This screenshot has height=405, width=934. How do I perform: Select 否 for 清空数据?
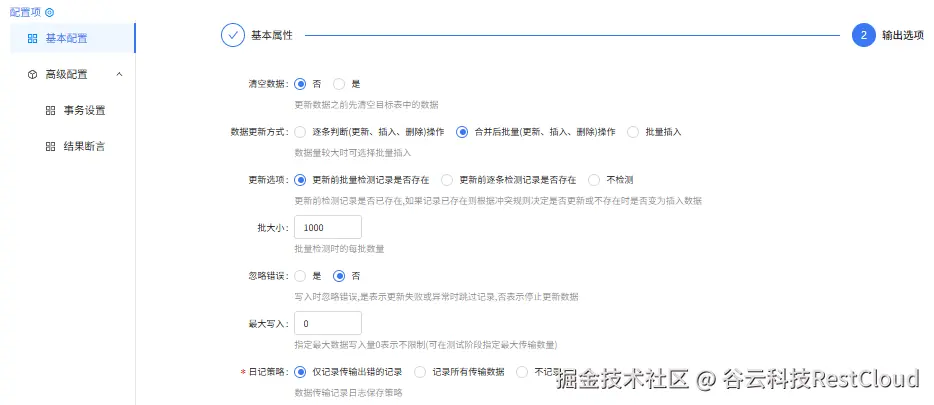click(300, 84)
